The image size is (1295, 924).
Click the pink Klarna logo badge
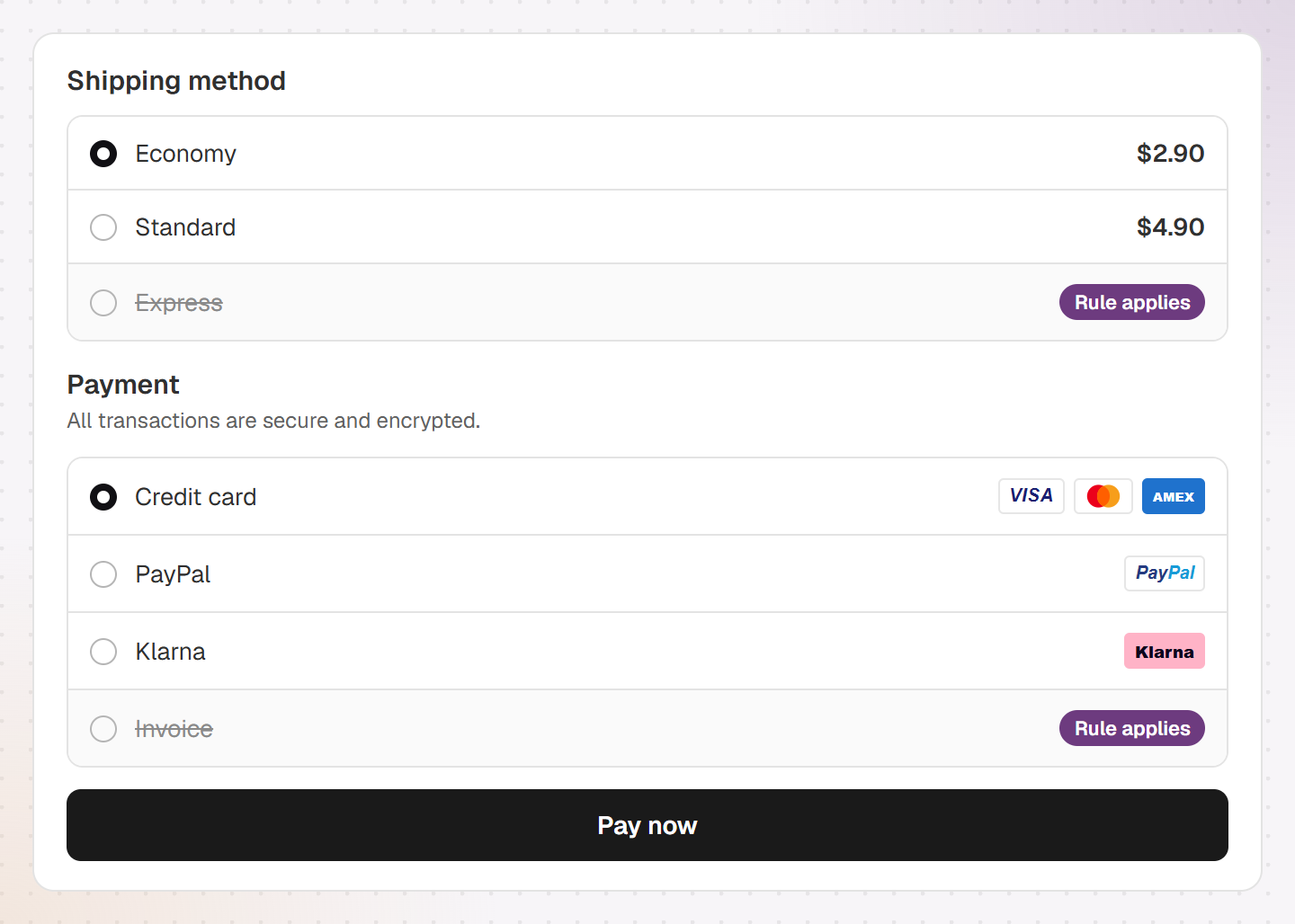[1165, 651]
